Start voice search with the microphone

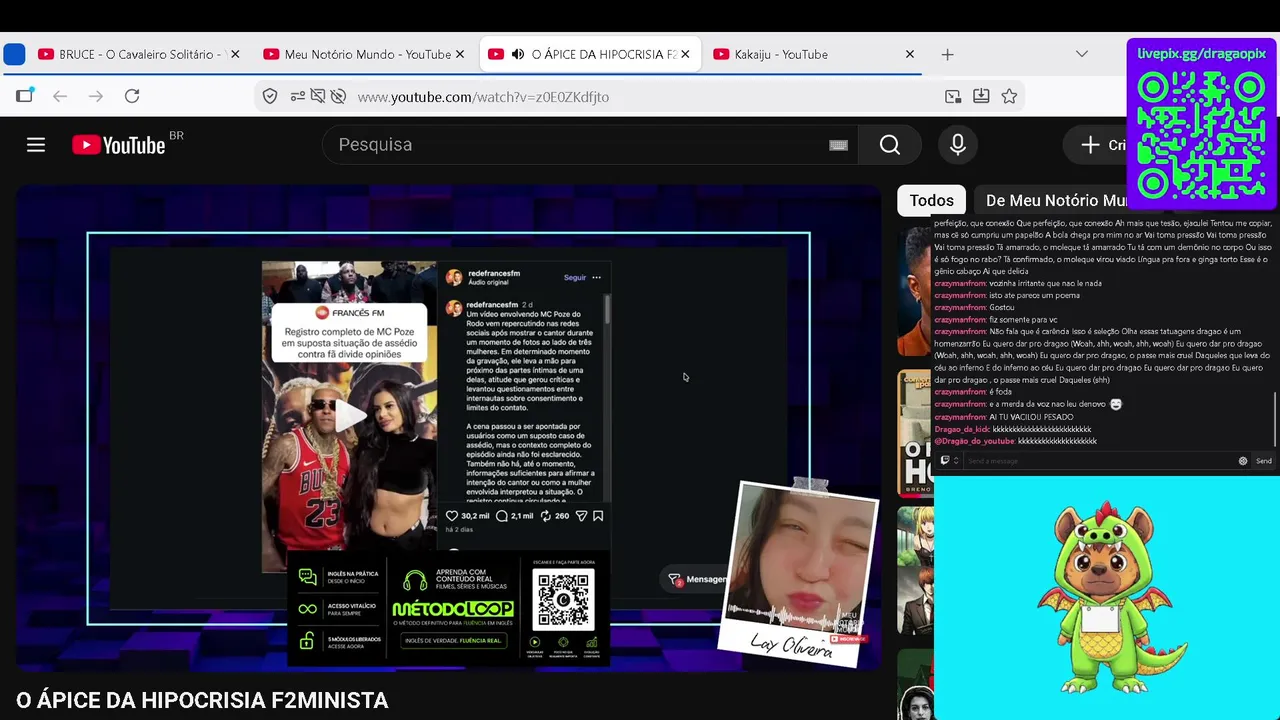957,145
